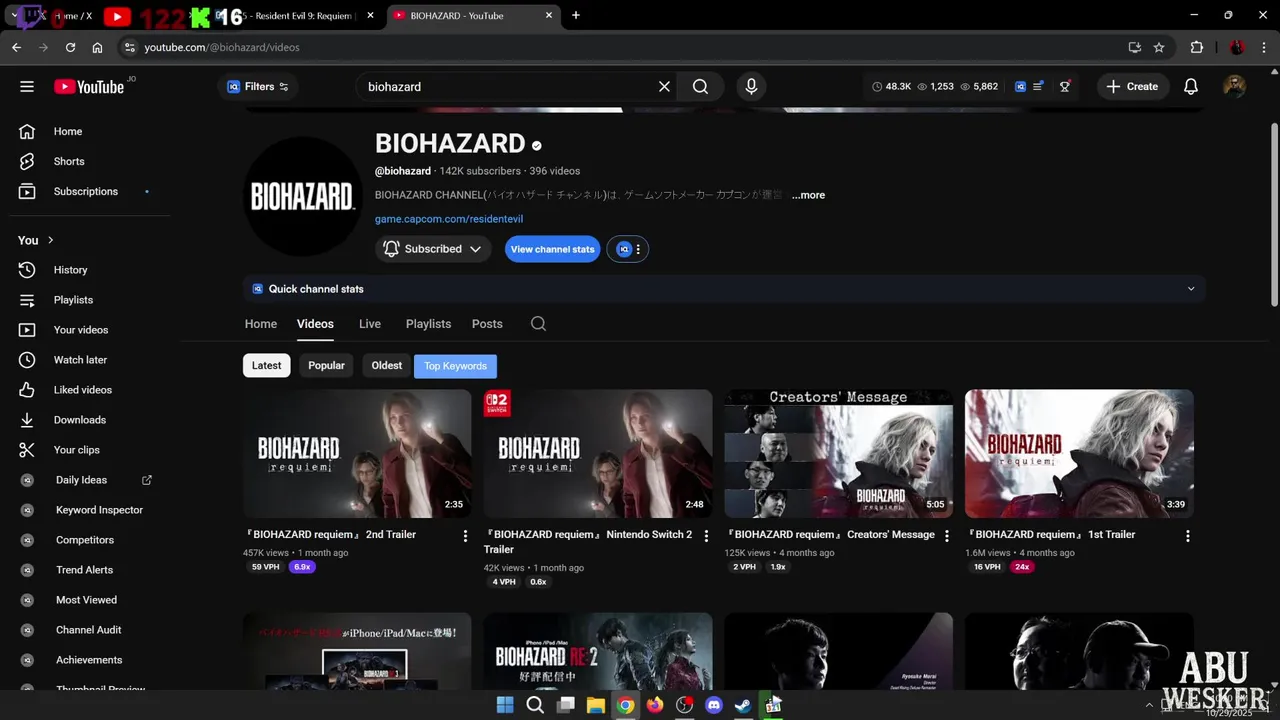This screenshot has width=1280, height=720.
Task: Click the YouTube logo
Action: pyautogui.click(x=89, y=87)
